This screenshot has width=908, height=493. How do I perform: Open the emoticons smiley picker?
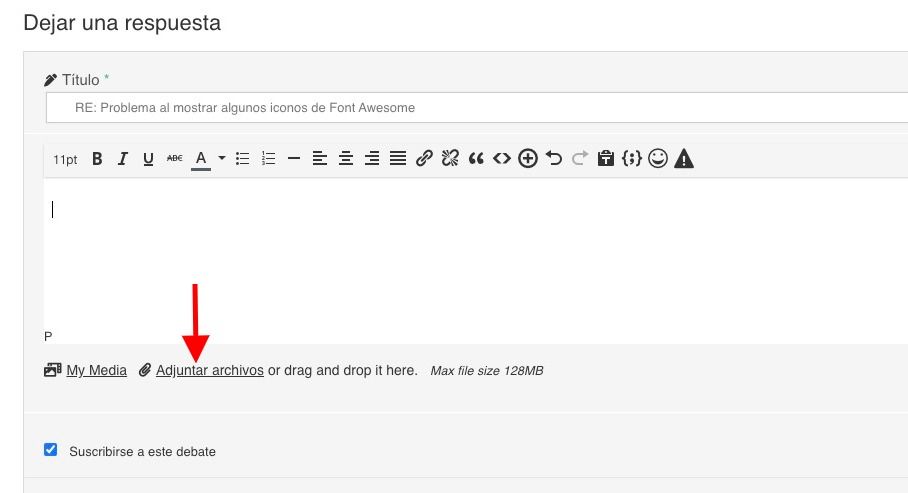(x=658, y=158)
